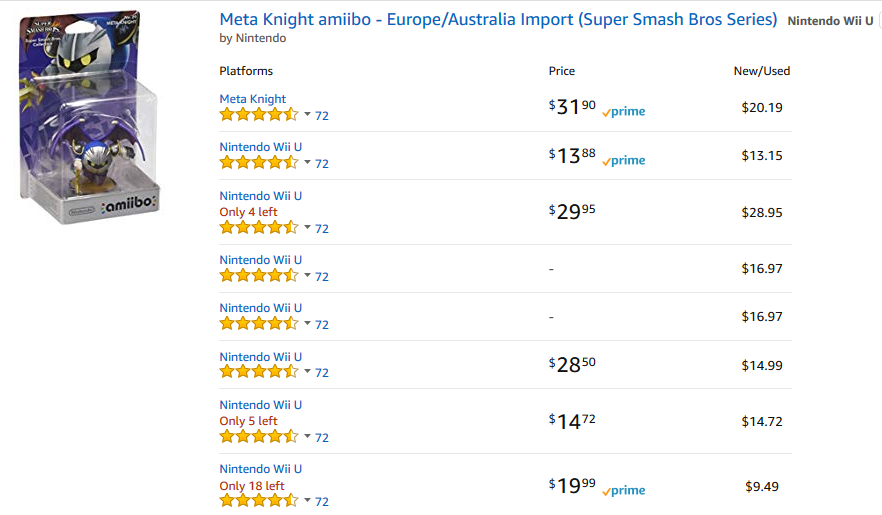Expand rating dropdown in Only 18 left row
The height and width of the screenshot is (515, 882).
click(x=307, y=500)
